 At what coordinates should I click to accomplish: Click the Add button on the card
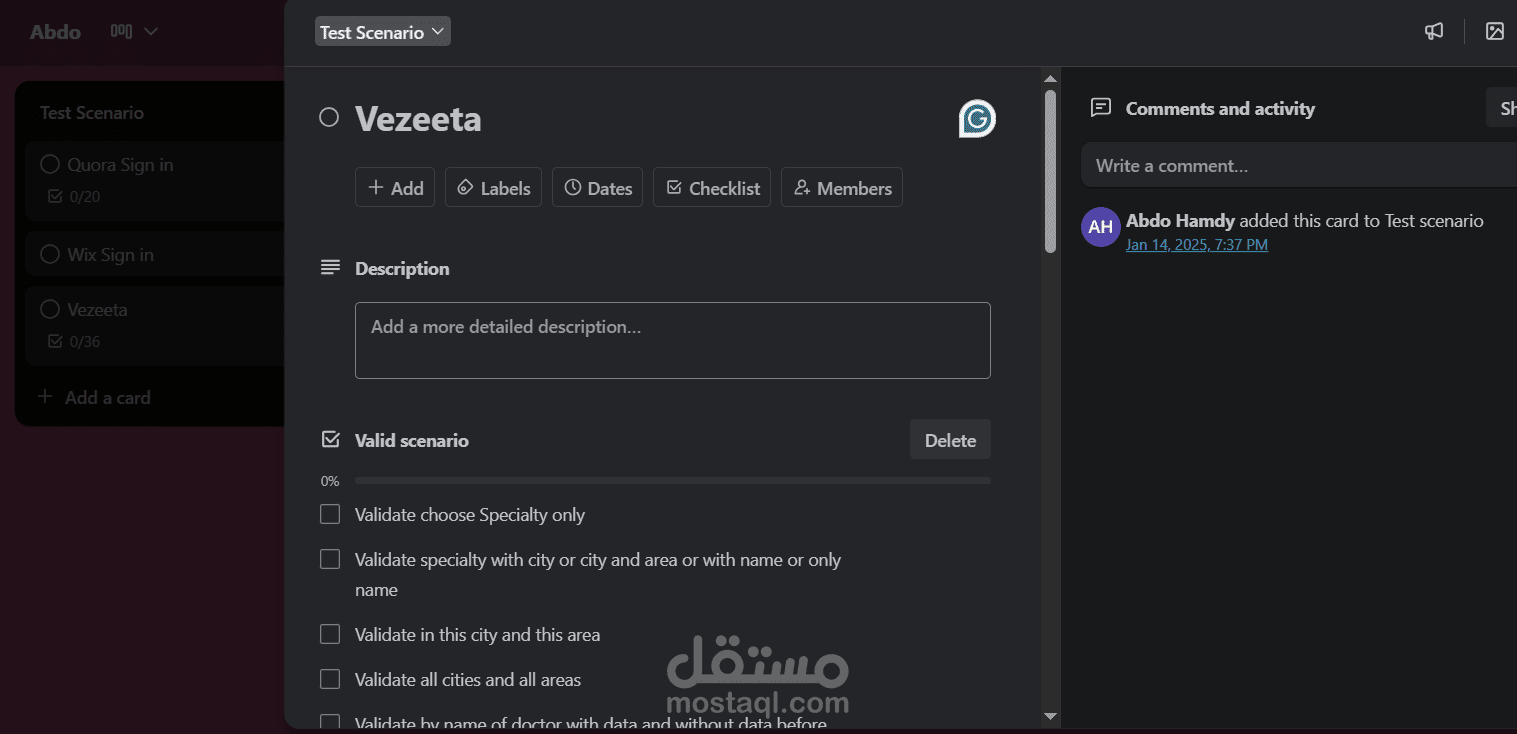click(x=395, y=187)
